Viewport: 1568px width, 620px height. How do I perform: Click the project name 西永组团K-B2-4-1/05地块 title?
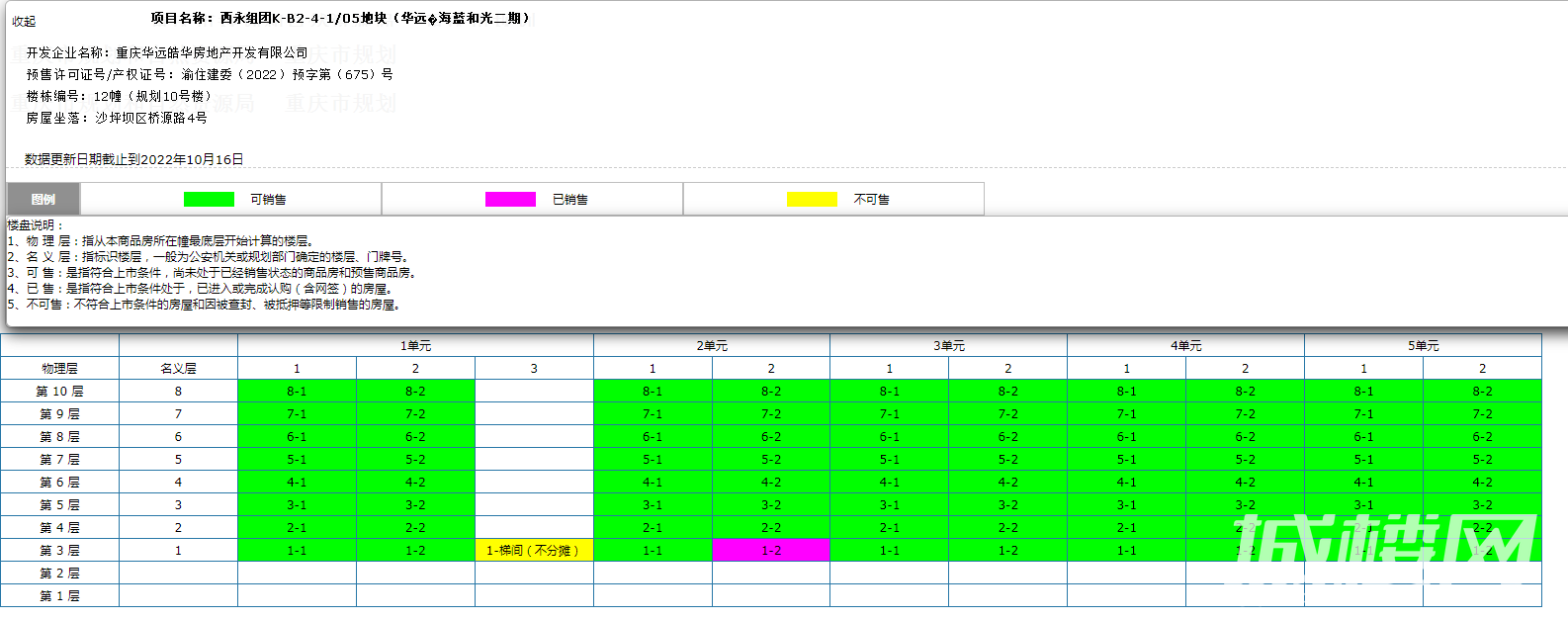(x=343, y=18)
